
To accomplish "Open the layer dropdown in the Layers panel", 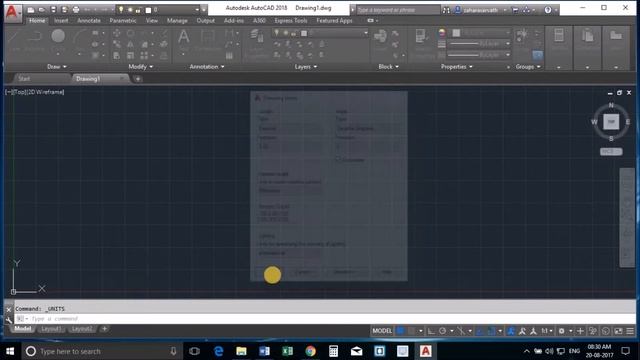I will coord(366,33).
